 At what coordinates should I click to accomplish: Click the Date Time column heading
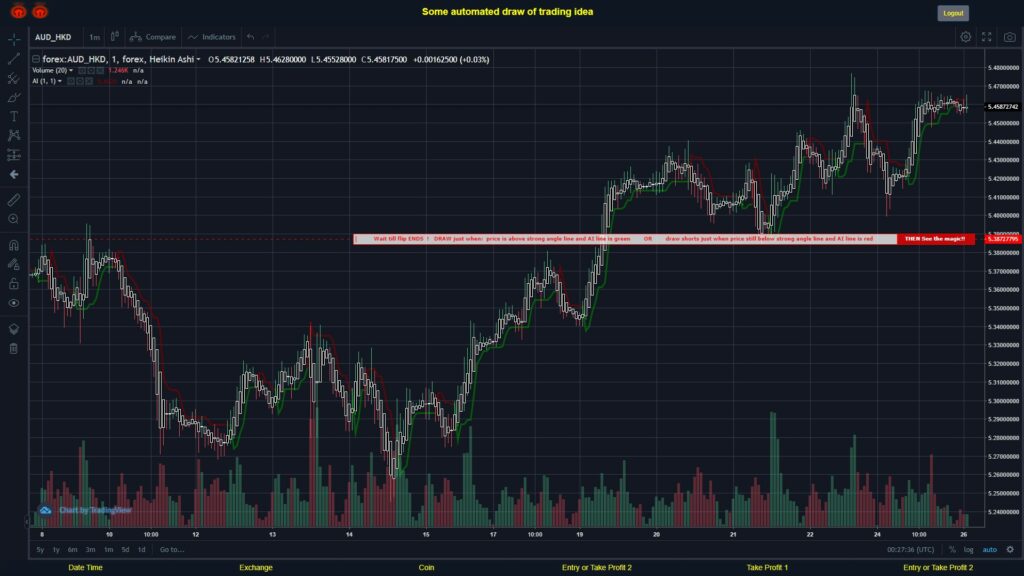coord(86,568)
